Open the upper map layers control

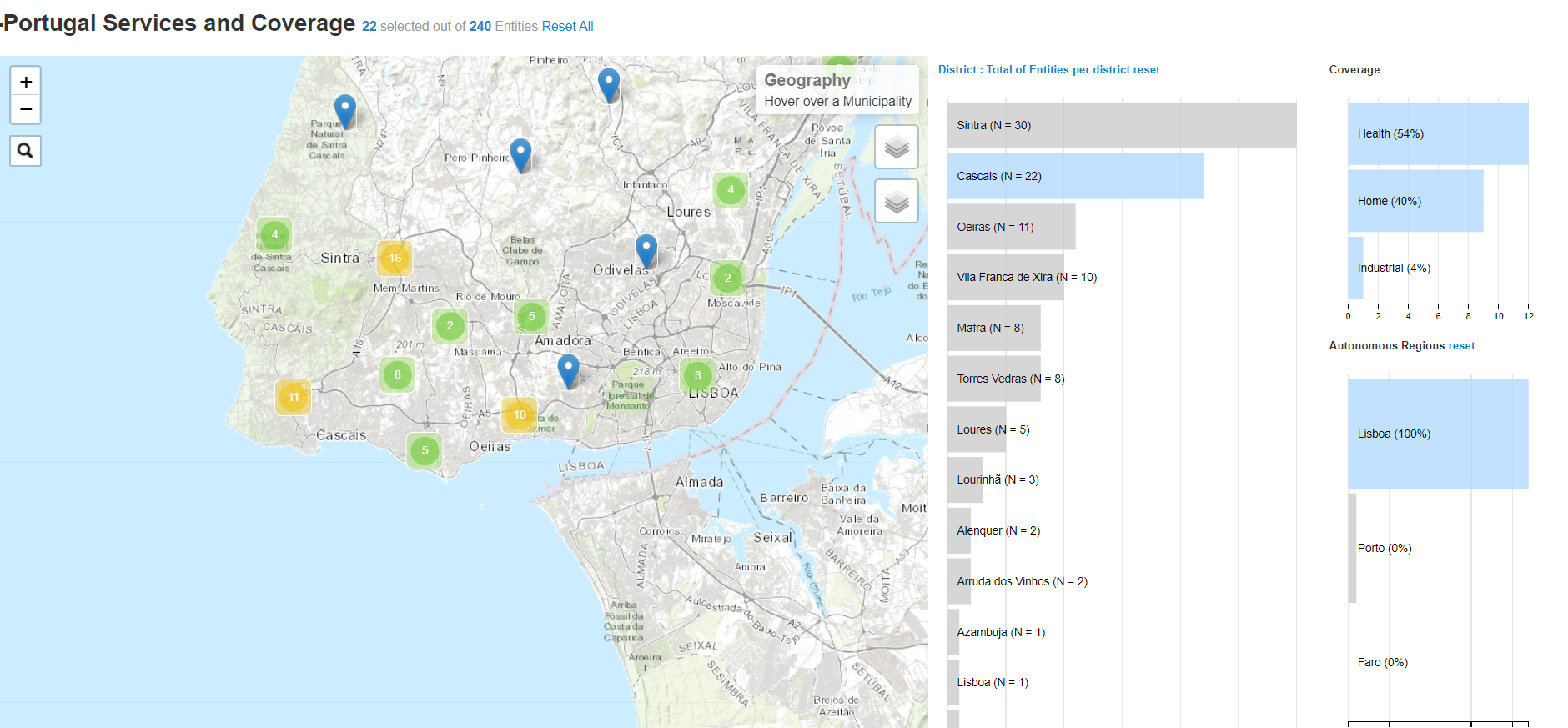click(x=897, y=147)
